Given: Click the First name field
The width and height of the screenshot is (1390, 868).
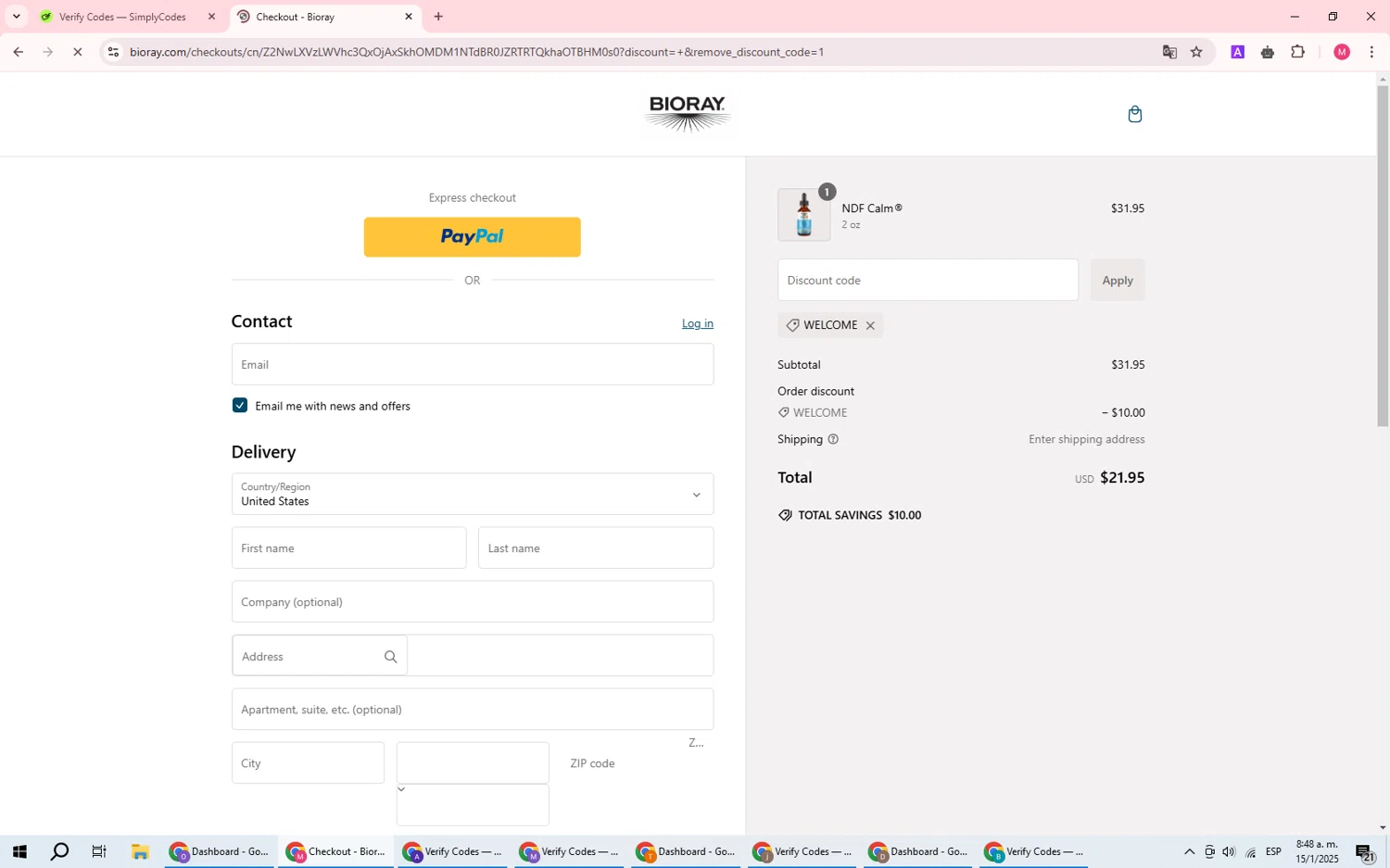Looking at the screenshot, I should 349,548.
